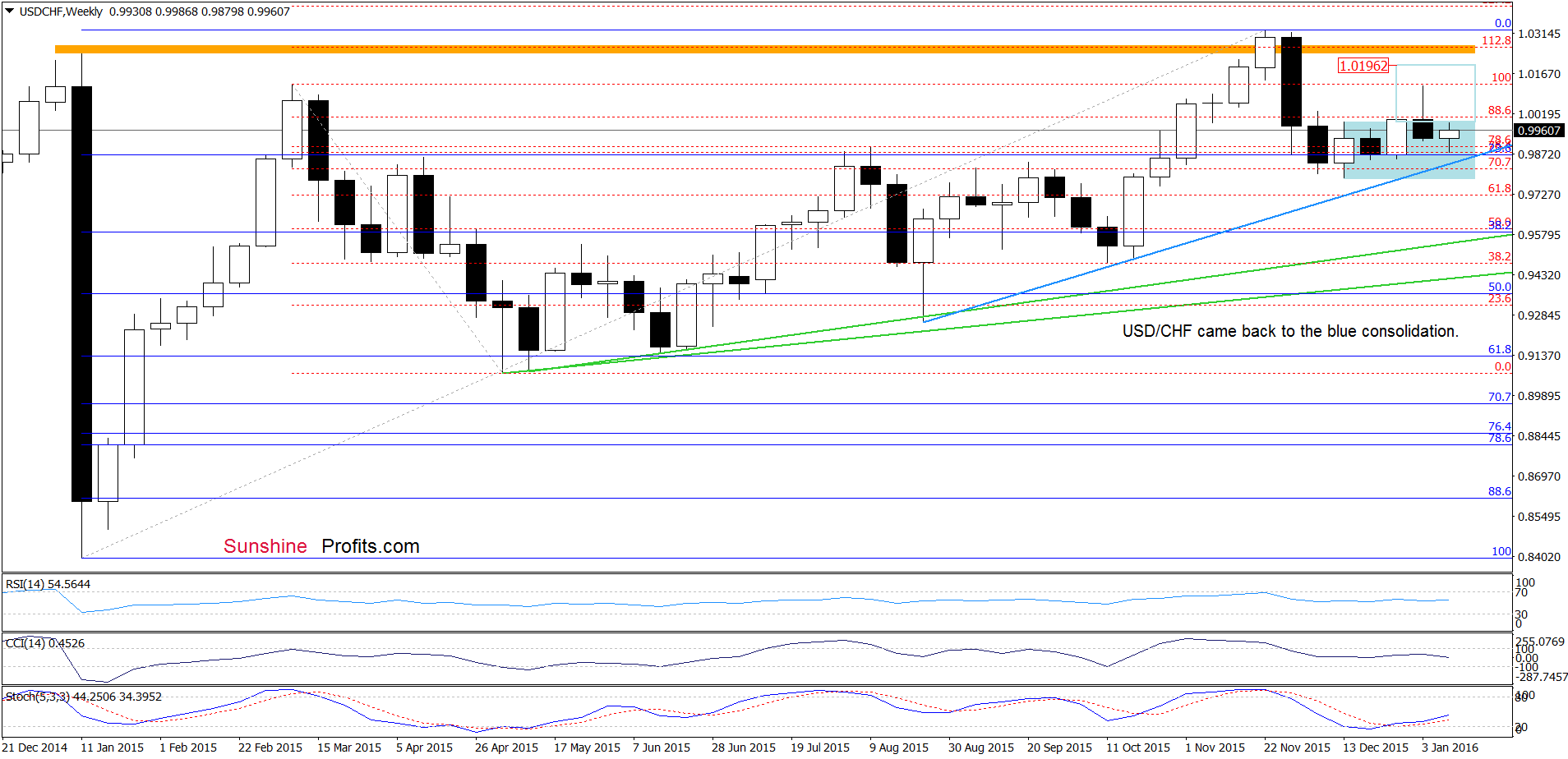
Task: Click the RSI(14) 54.5644 indicator label
Action: coord(48,584)
